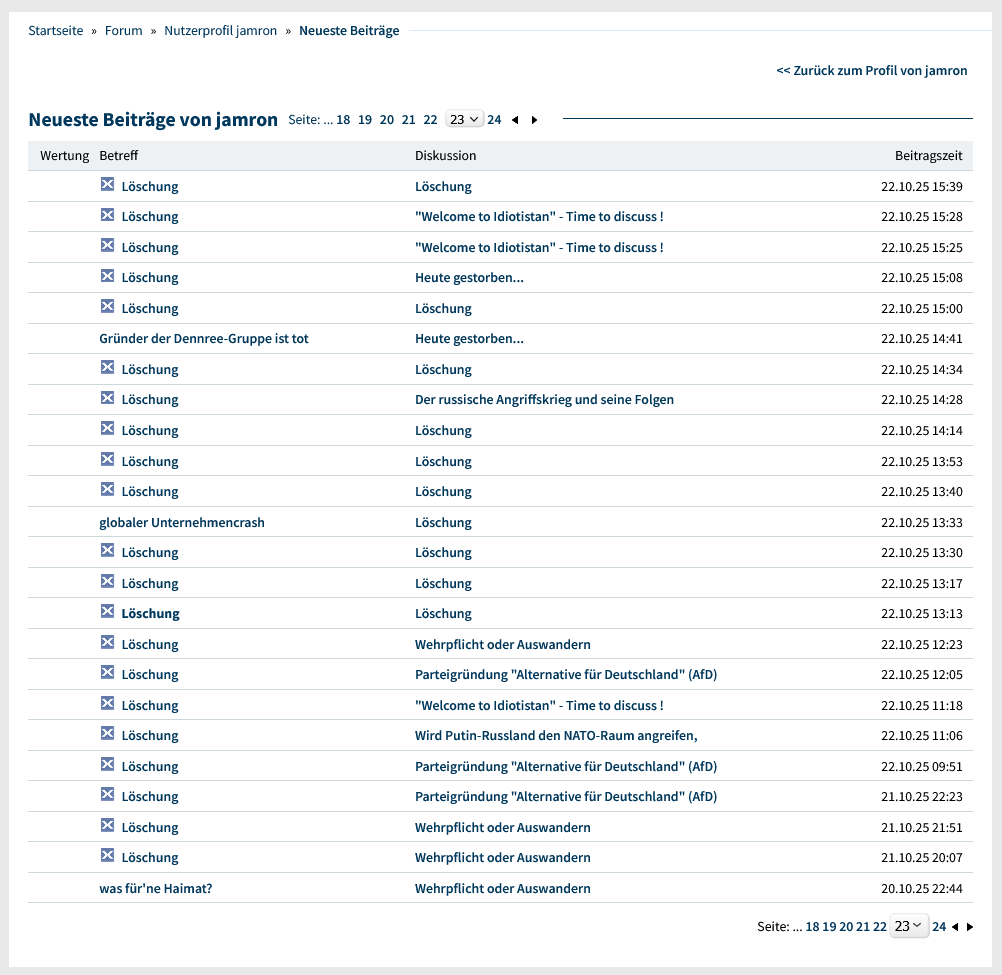Go to next page using top right arrow
The height and width of the screenshot is (975, 1002).
[534, 120]
